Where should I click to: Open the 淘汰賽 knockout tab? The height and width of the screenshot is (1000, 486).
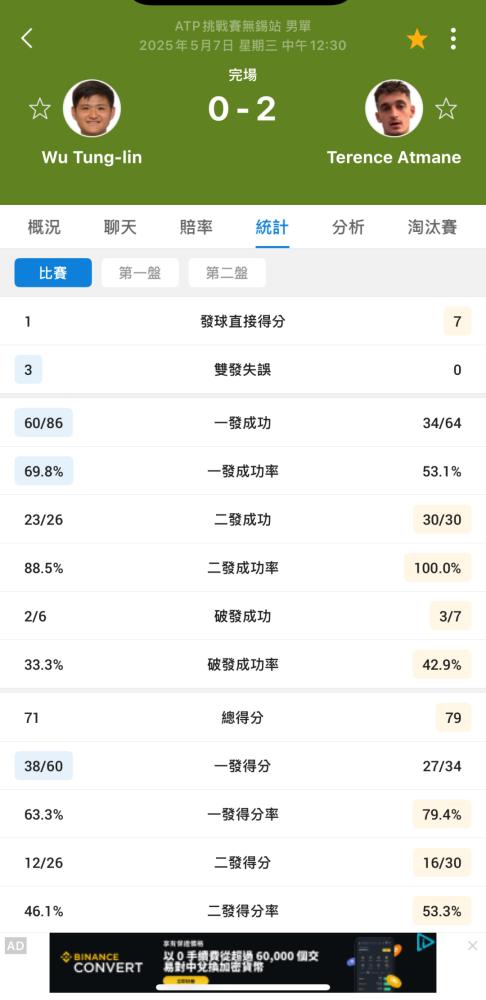(432, 227)
